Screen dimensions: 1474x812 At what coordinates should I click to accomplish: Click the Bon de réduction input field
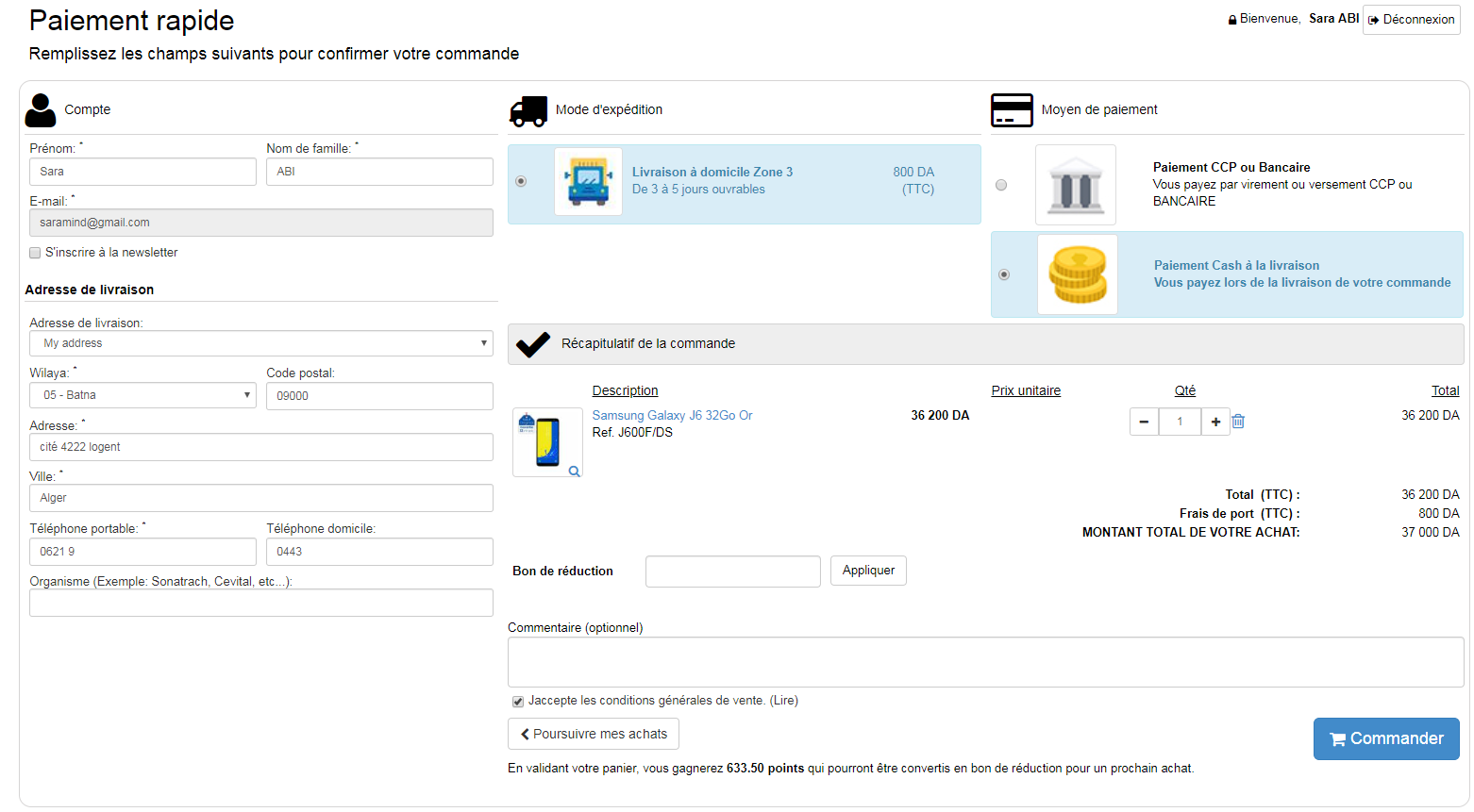point(733,572)
